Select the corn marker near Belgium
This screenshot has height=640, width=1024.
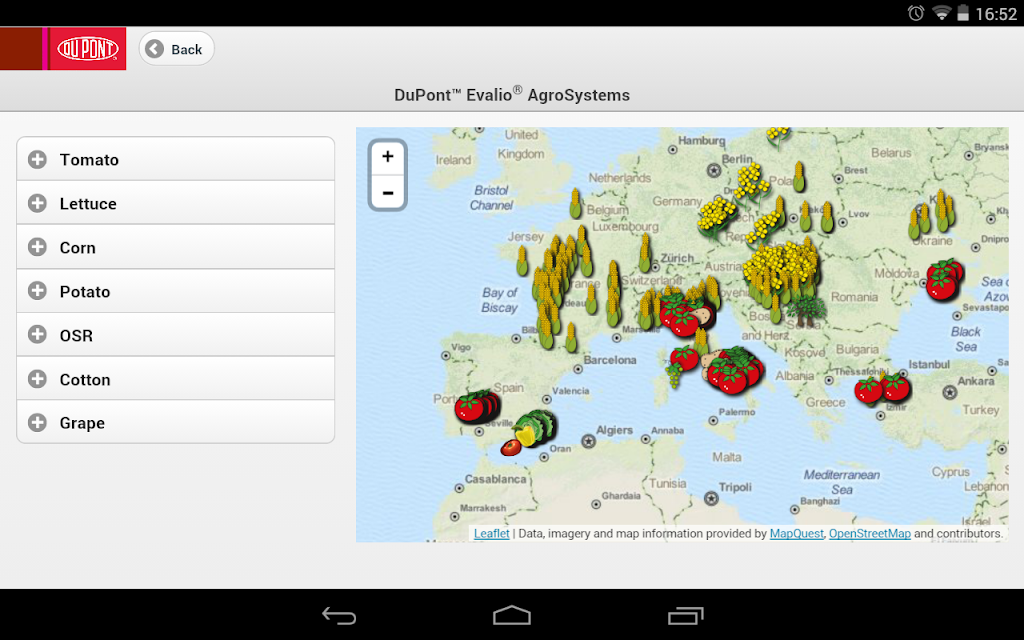[575, 203]
